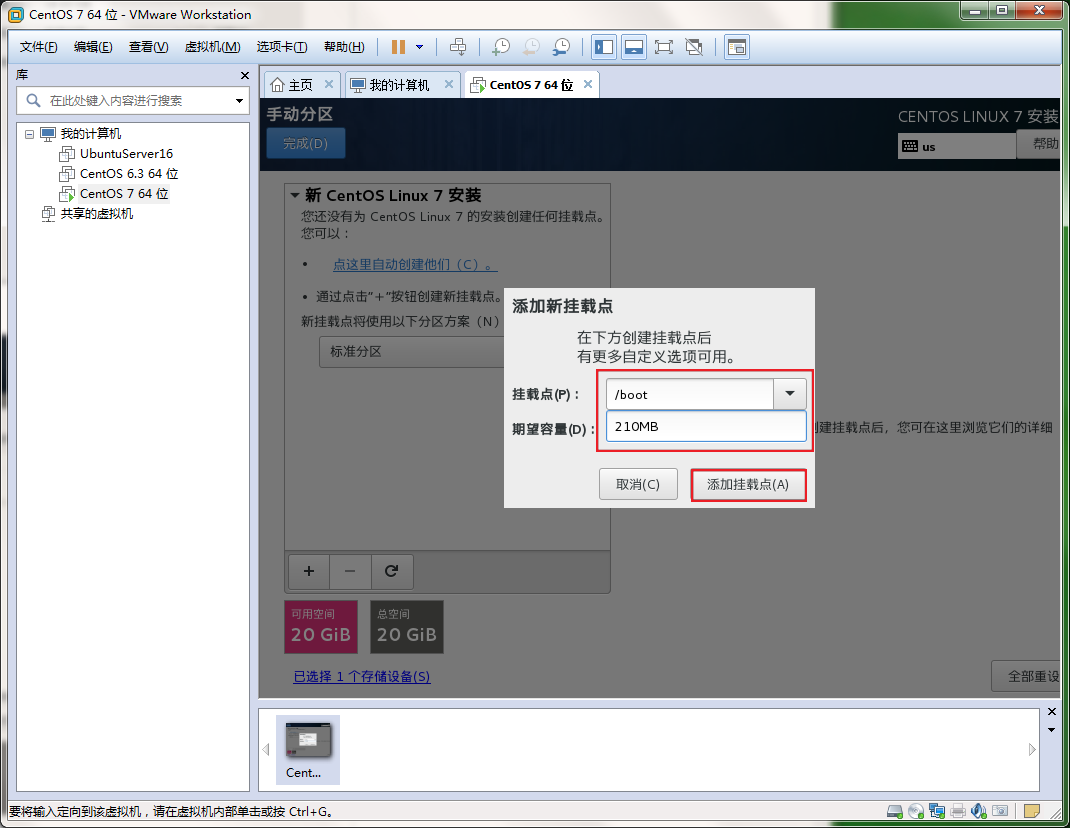Click the 添加挂载点(A) button
1070x828 pixels.
pos(748,485)
